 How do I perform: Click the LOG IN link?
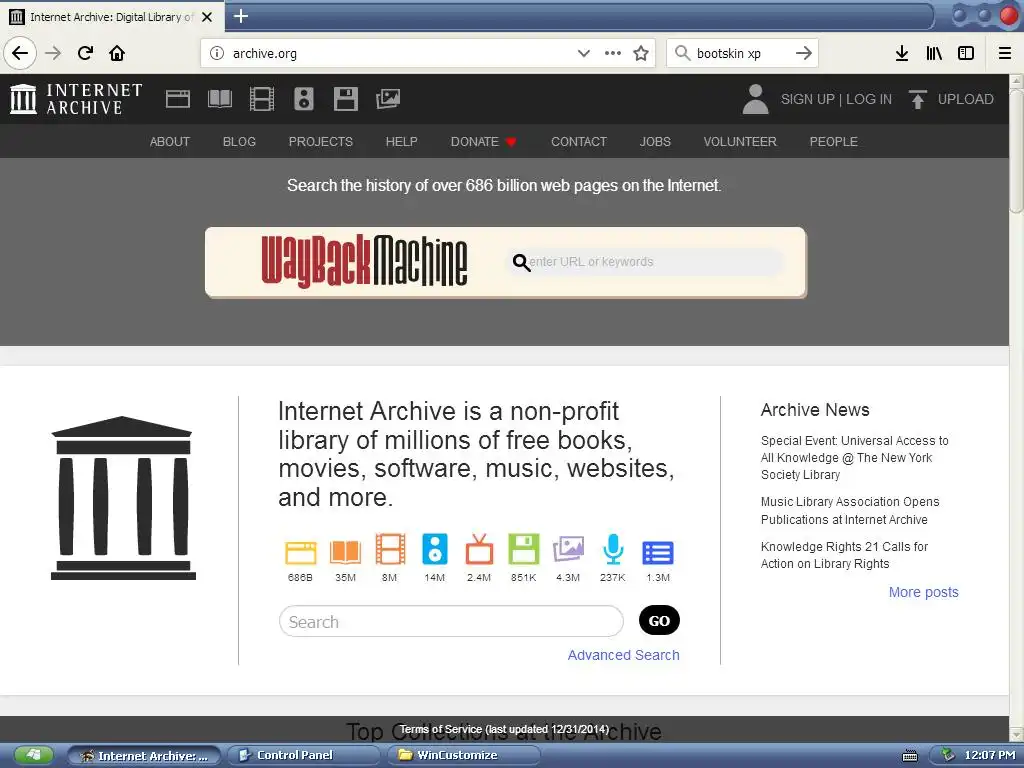point(869,99)
